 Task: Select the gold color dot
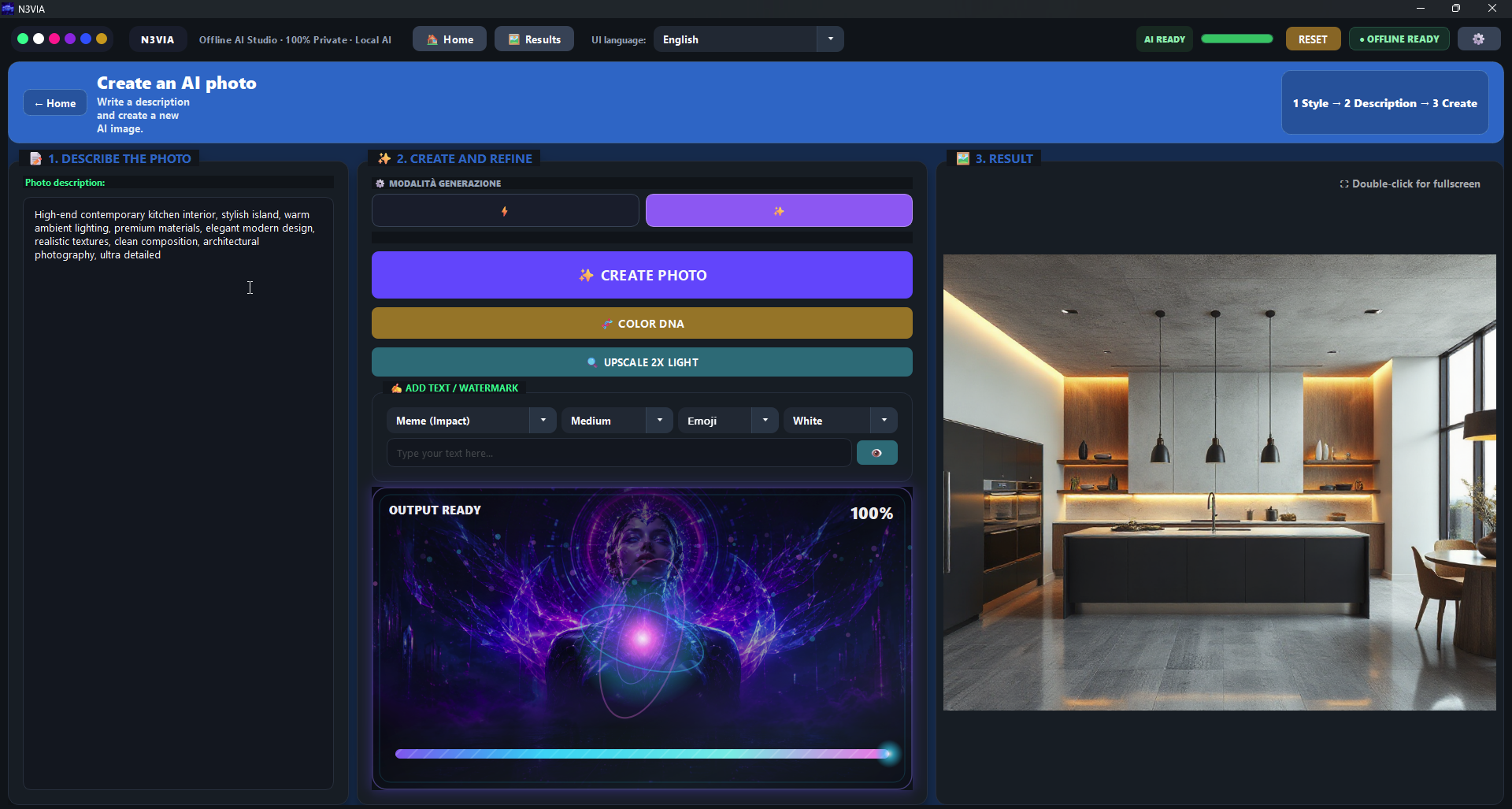click(102, 39)
